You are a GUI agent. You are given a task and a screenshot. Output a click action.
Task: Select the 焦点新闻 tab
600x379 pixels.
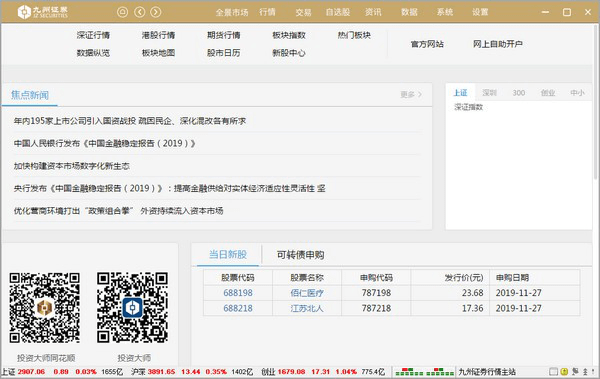(30, 95)
